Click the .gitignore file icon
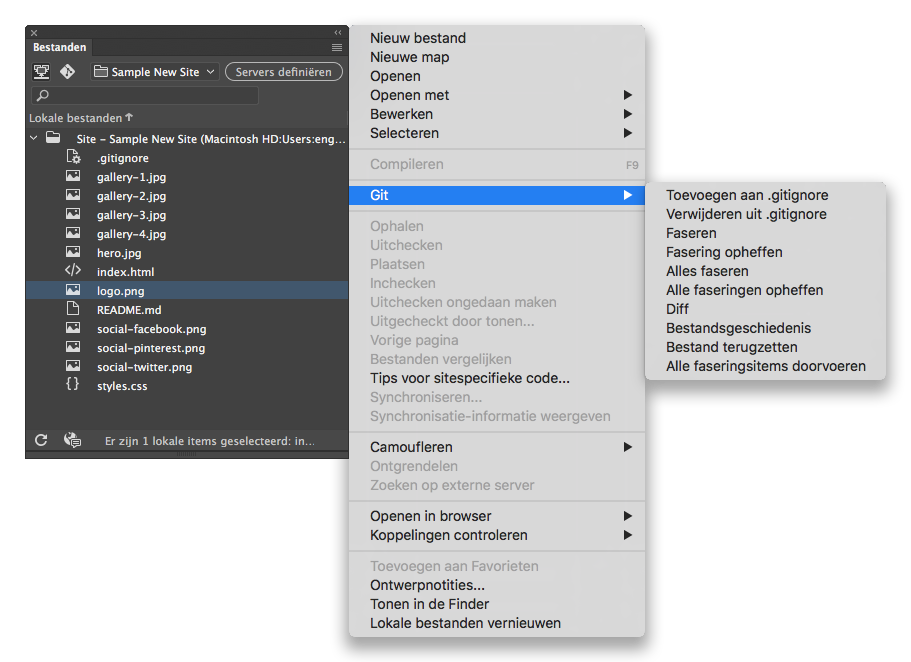This screenshot has width=911, height=662. [x=73, y=157]
